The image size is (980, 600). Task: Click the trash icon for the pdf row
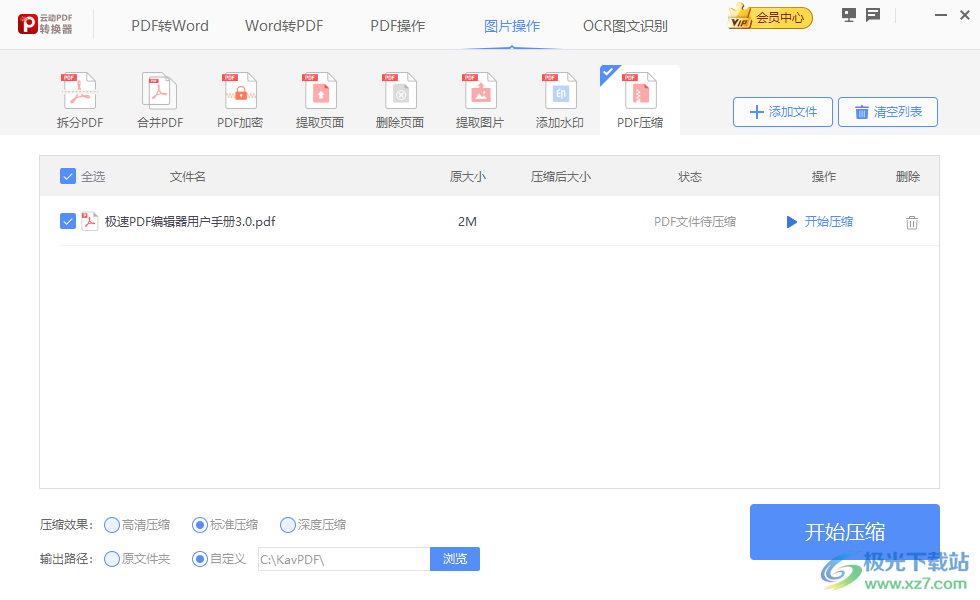point(912,222)
